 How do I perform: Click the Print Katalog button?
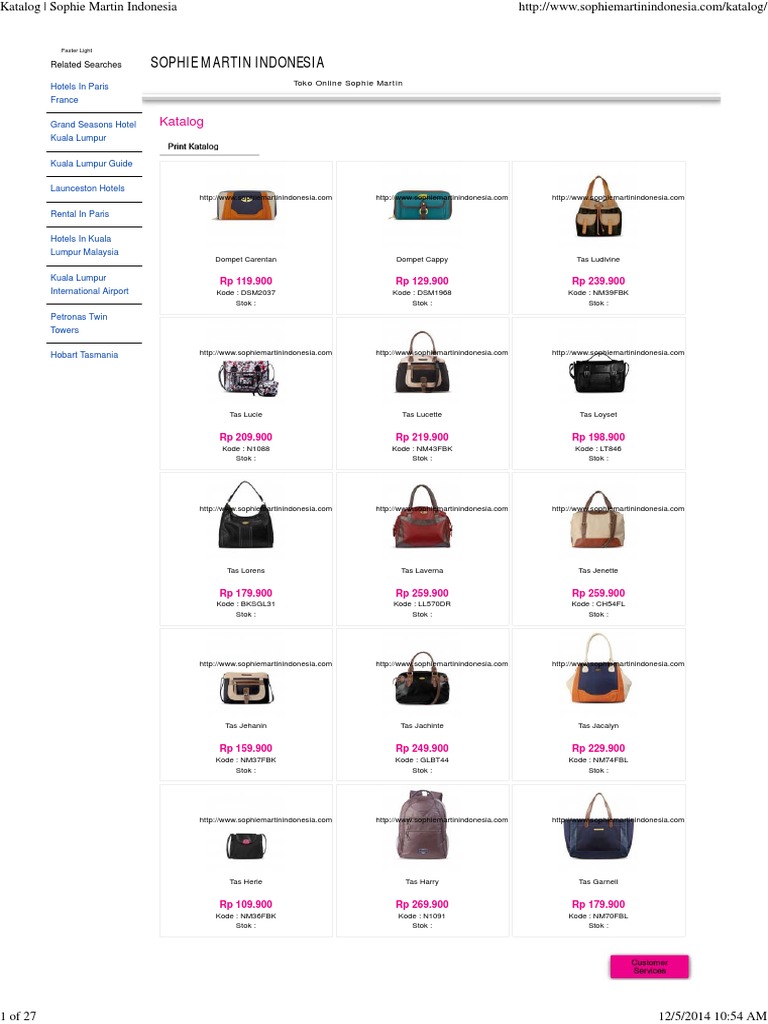[x=193, y=146]
